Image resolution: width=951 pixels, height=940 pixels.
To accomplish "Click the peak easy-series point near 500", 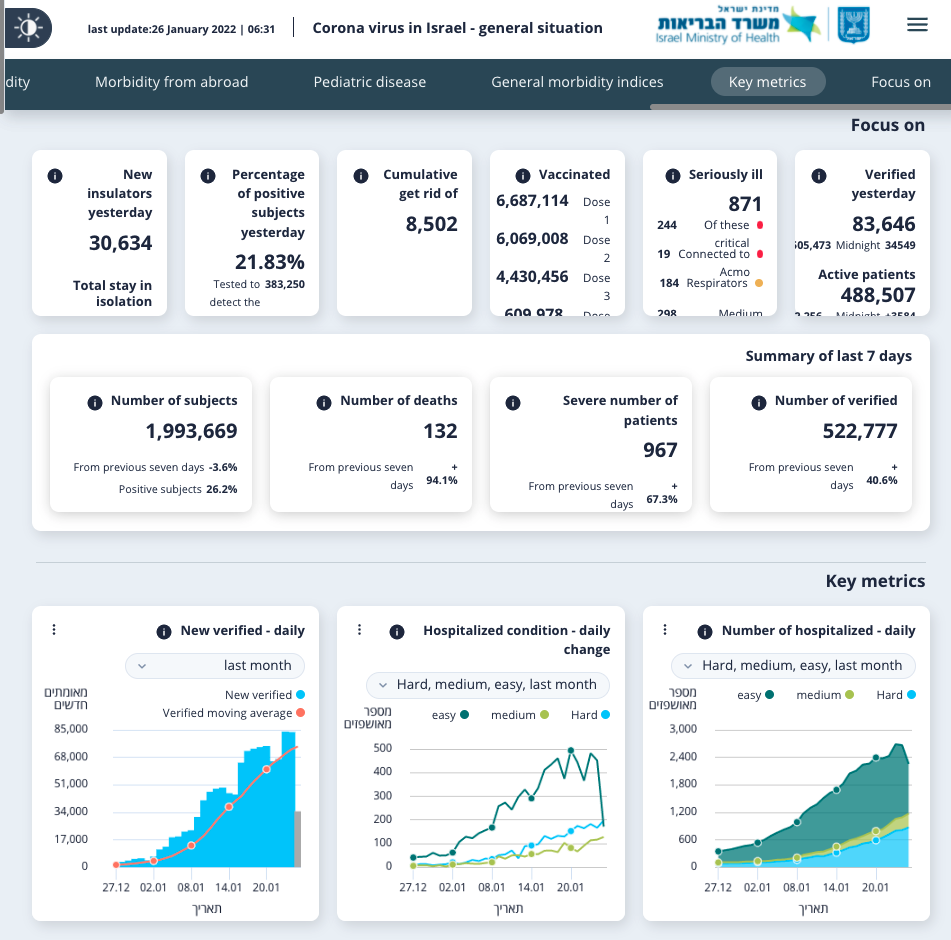I will point(571,751).
